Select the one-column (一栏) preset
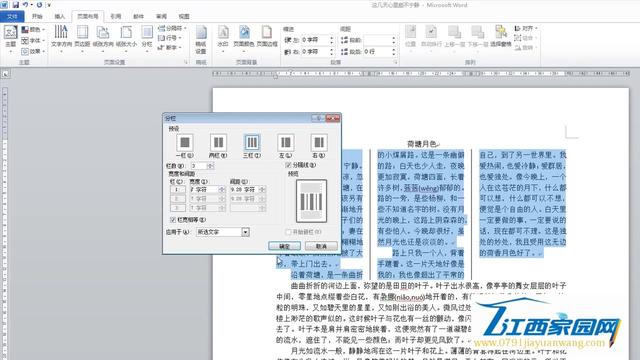Viewport: 640px width, 360px height. click(x=184, y=146)
